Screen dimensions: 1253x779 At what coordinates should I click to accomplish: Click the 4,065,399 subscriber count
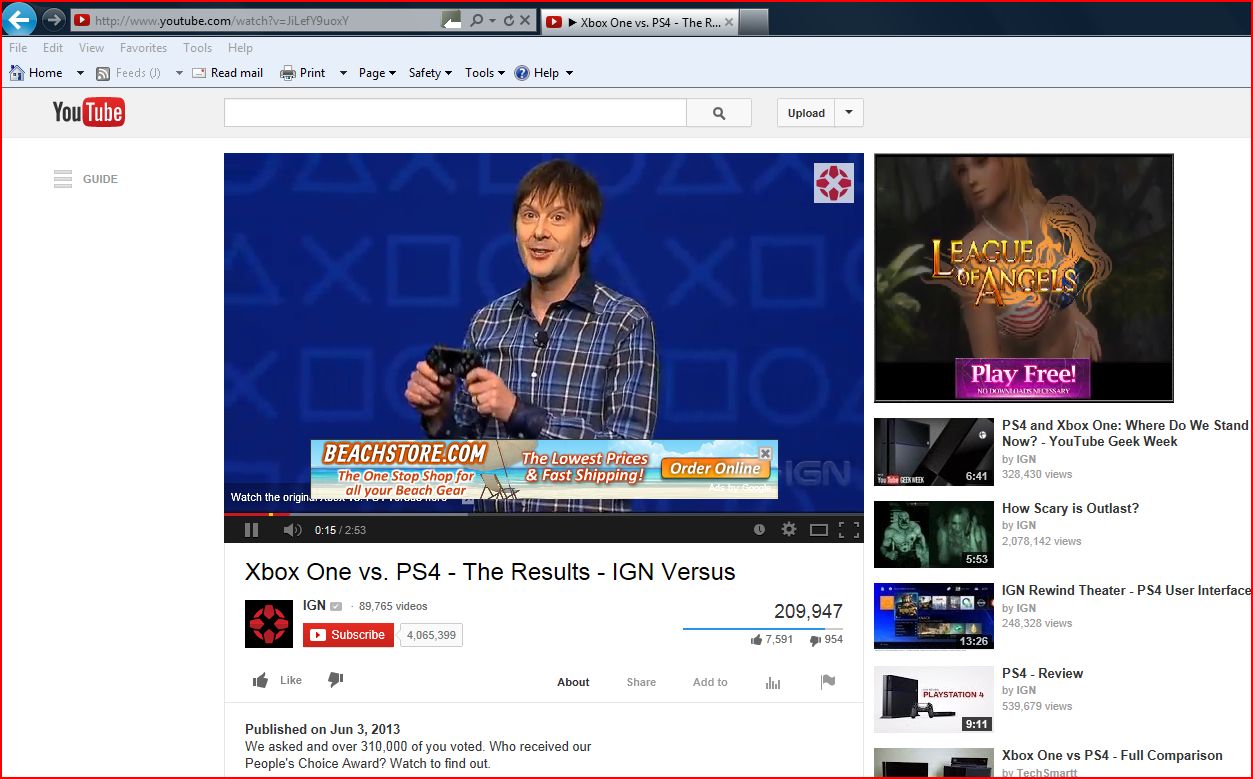coord(431,635)
